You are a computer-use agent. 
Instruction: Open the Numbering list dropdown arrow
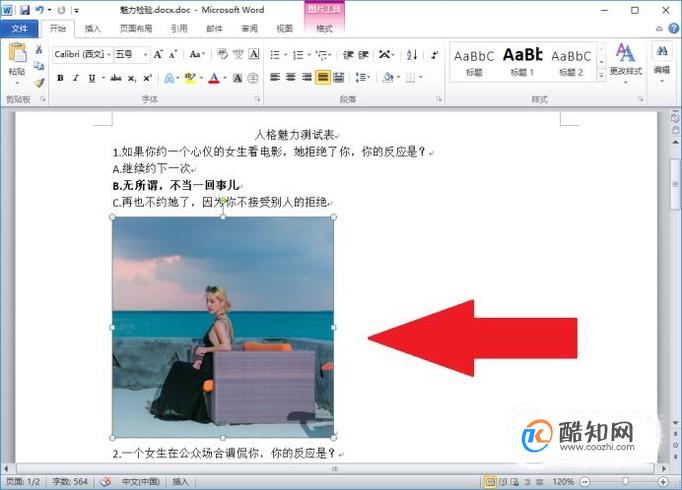309,55
